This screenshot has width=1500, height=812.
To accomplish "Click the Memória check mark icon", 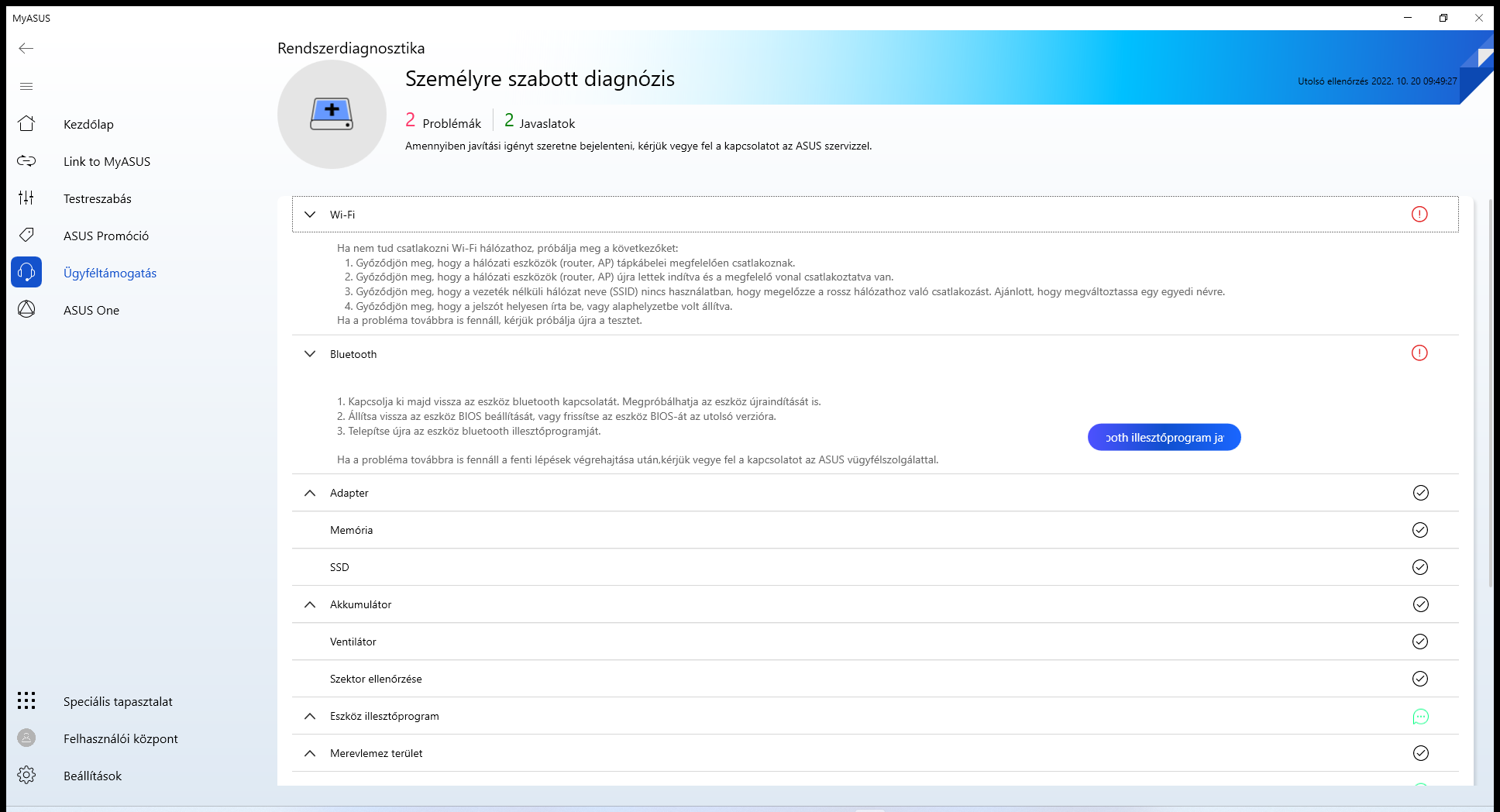I will (1420, 530).
